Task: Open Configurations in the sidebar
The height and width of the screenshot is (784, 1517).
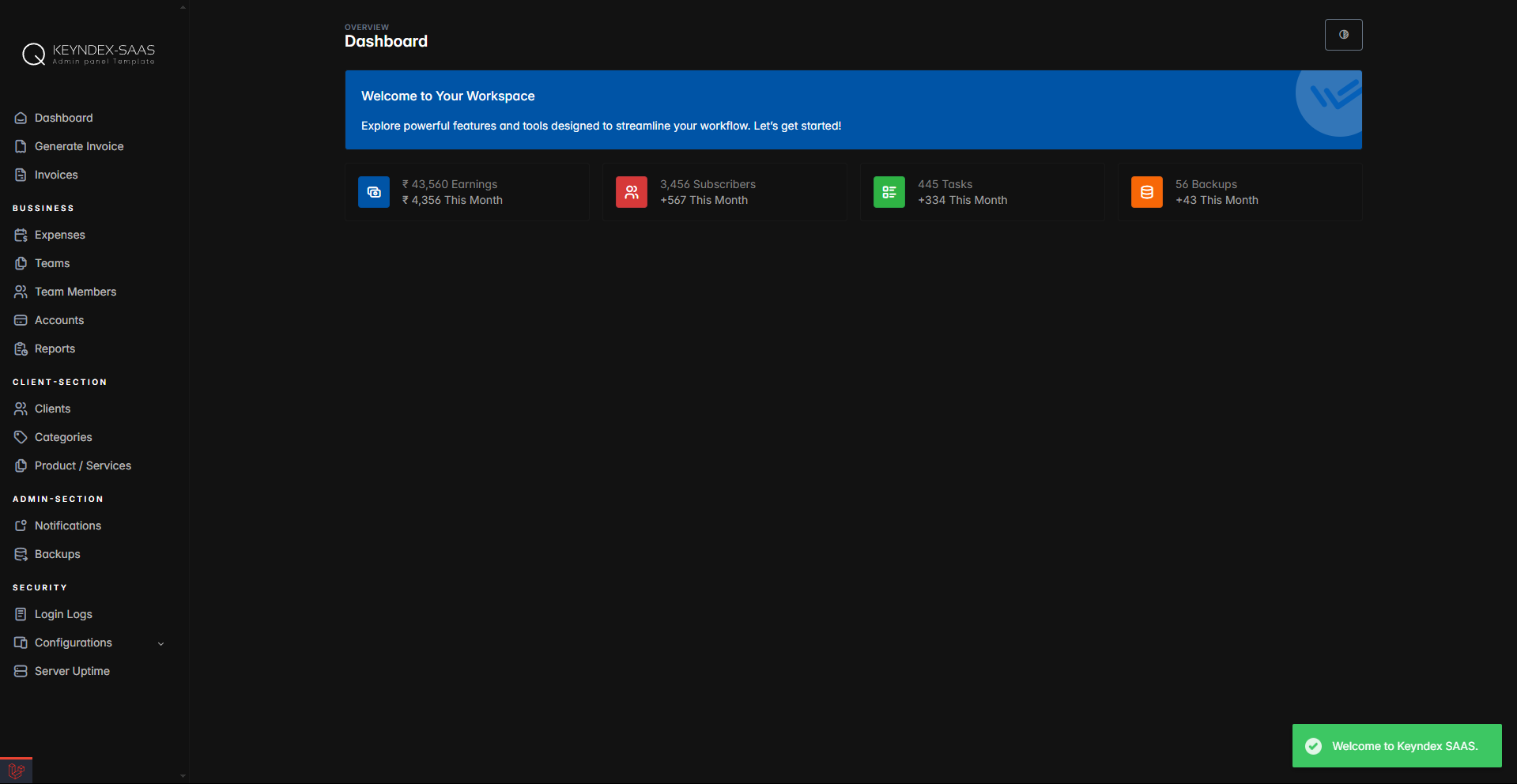Action: pos(74,643)
